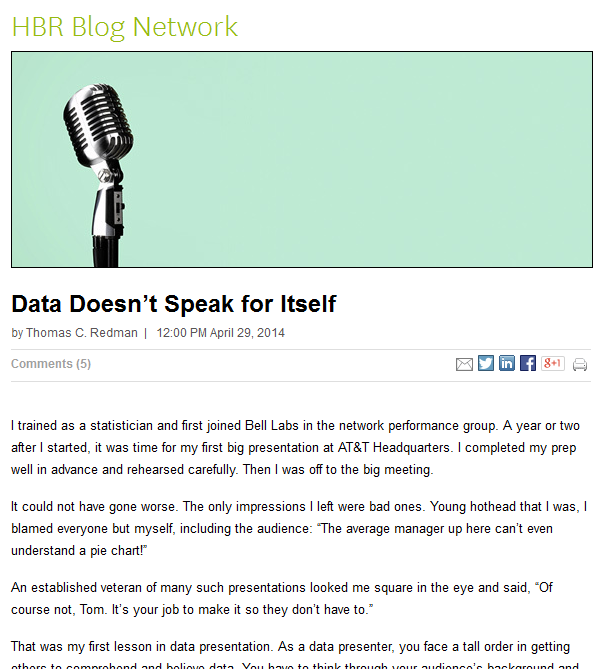Click the paragraph starting 'It could not have gone worse'
Image resolution: width=606 pixels, height=669 pixels.
[x=299, y=529]
